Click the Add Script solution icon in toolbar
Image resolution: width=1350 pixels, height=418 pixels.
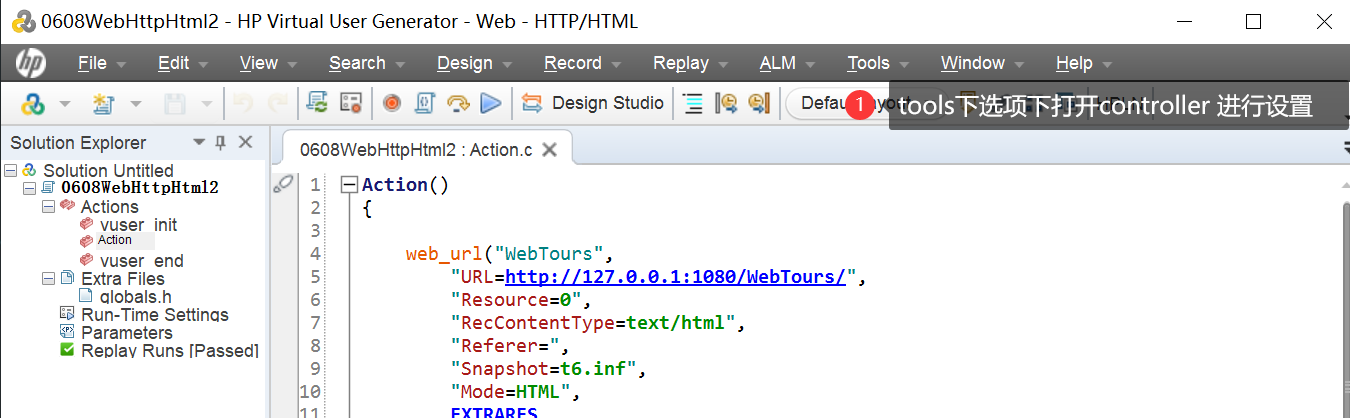[34, 103]
